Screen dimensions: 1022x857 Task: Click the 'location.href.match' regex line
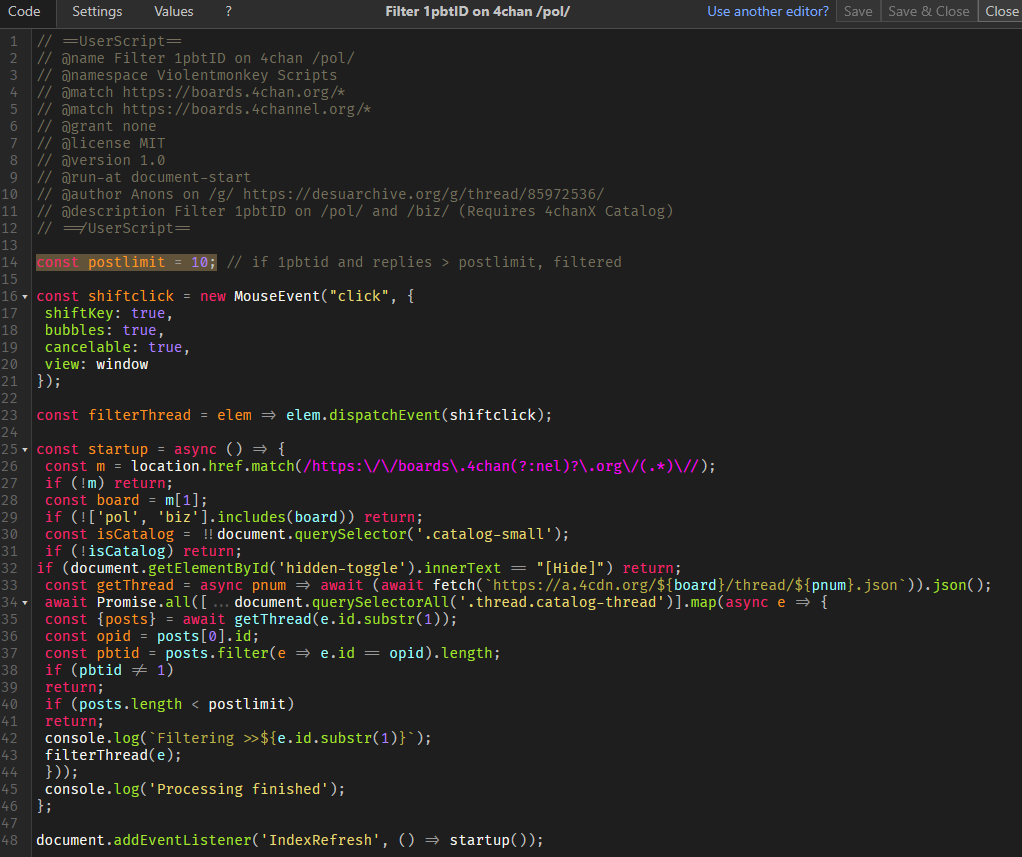tap(381, 466)
